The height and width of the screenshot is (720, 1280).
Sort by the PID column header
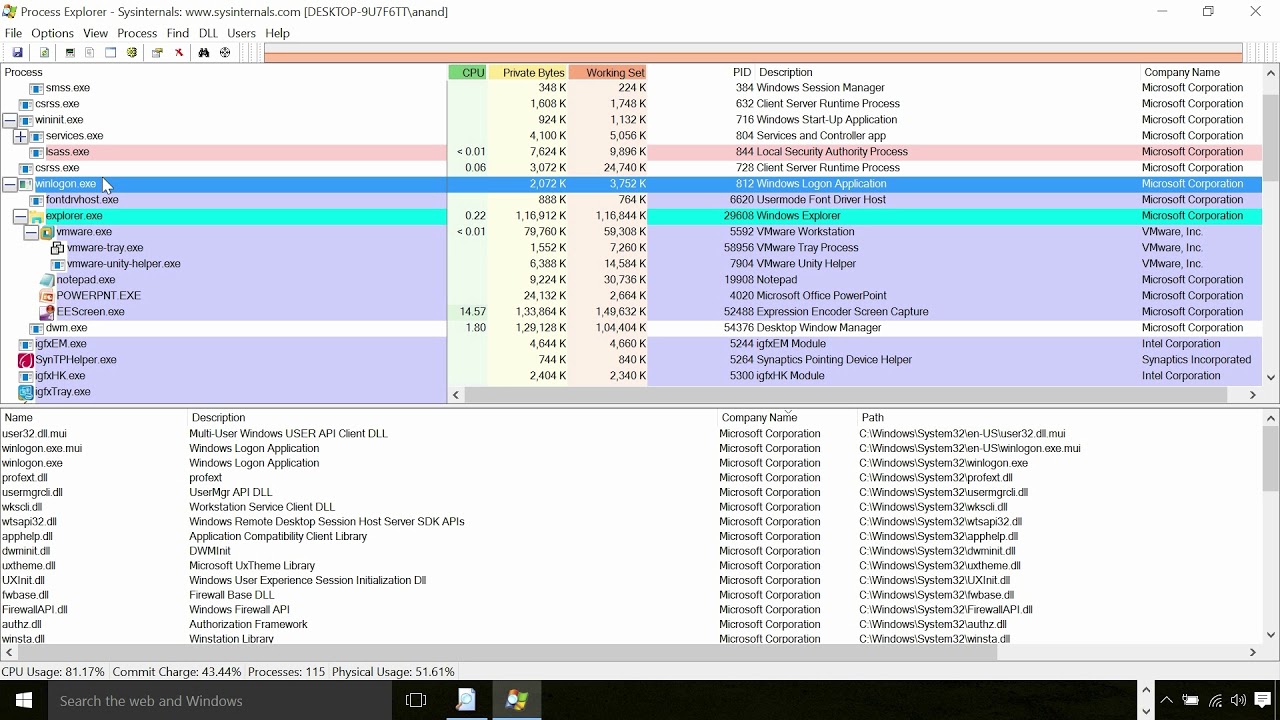741,72
